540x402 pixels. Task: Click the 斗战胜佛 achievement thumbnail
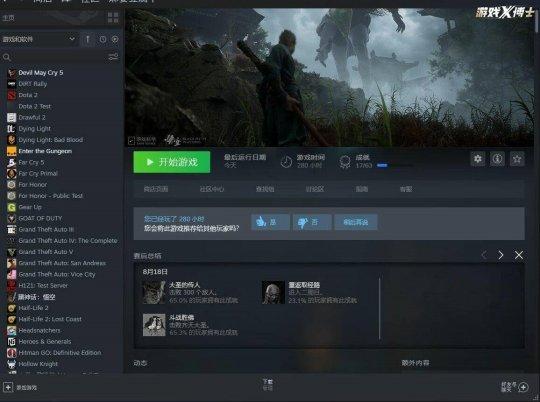(x=154, y=324)
